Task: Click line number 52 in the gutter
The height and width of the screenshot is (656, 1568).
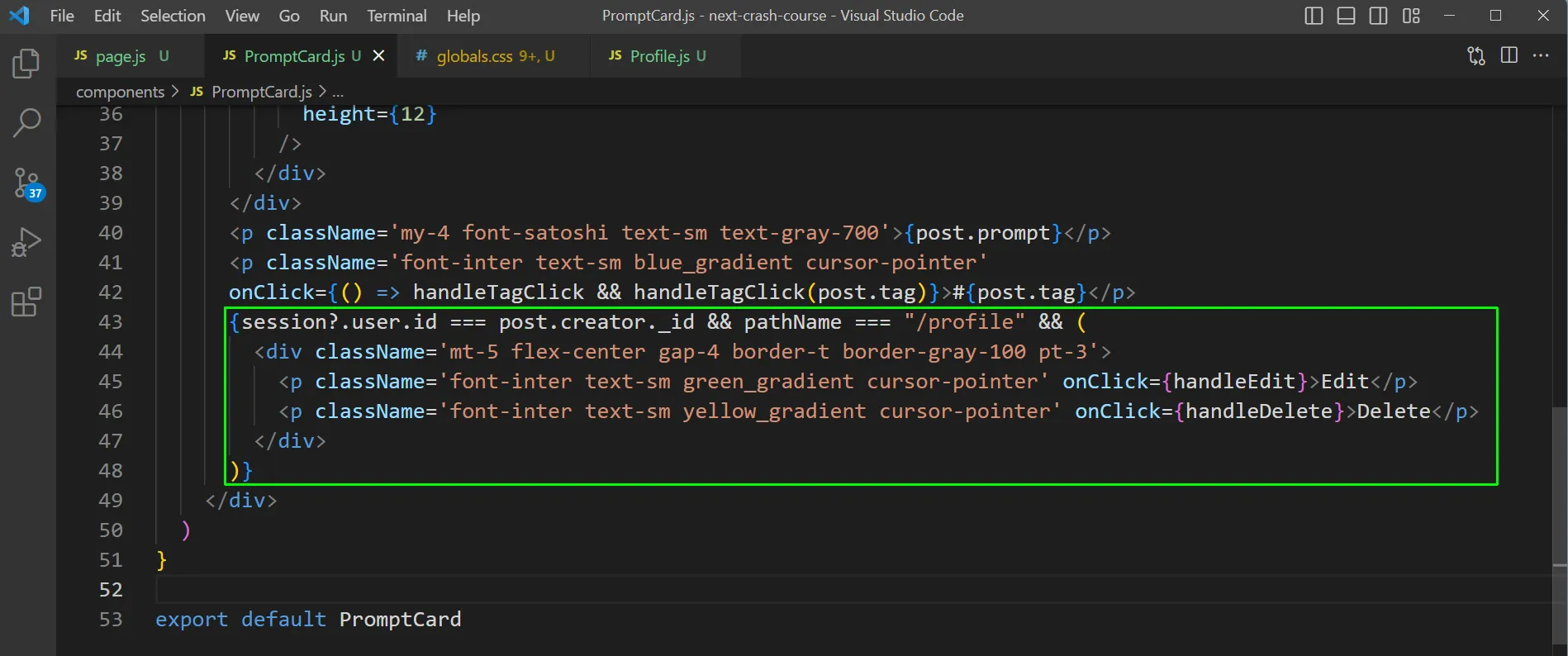Action: click(111, 589)
